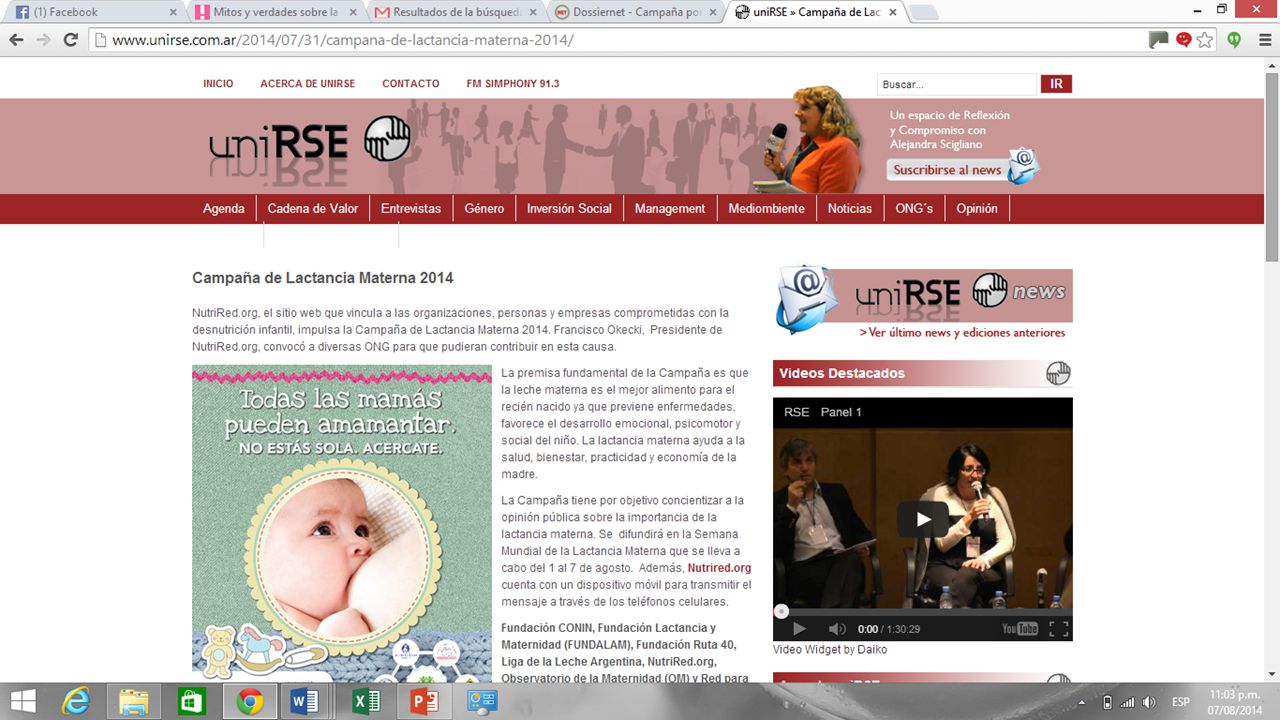
Task: Click the Nutrired.org link in article
Action: point(719,568)
